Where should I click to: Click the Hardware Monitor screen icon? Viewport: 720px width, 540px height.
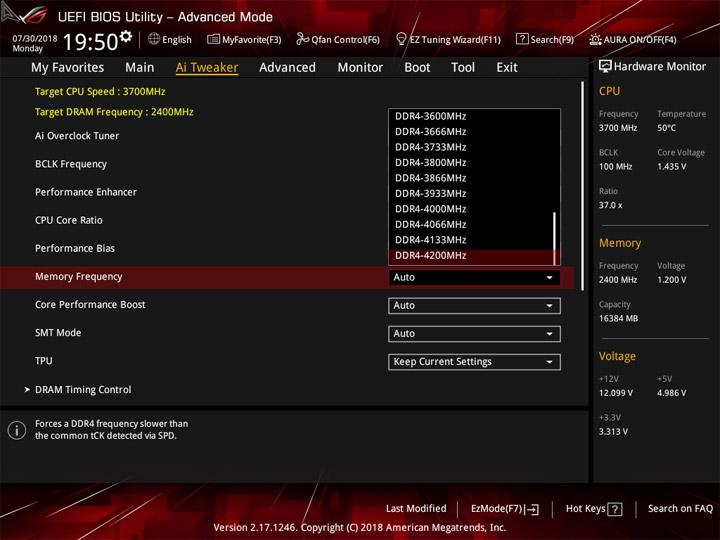tap(605, 66)
